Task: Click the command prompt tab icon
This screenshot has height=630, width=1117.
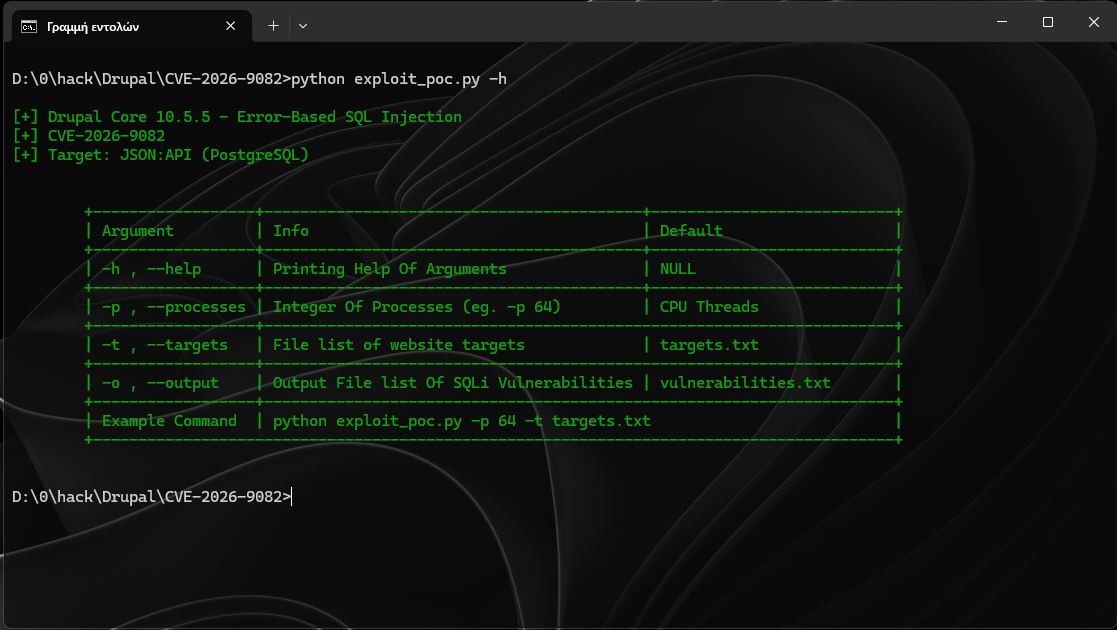Action: click(28, 26)
